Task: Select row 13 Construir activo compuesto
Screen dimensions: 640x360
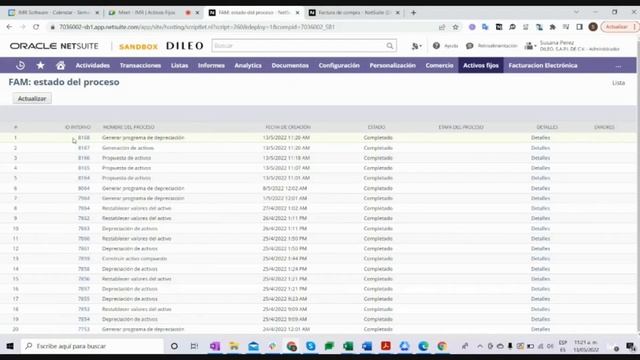Action: (x=134, y=258)
